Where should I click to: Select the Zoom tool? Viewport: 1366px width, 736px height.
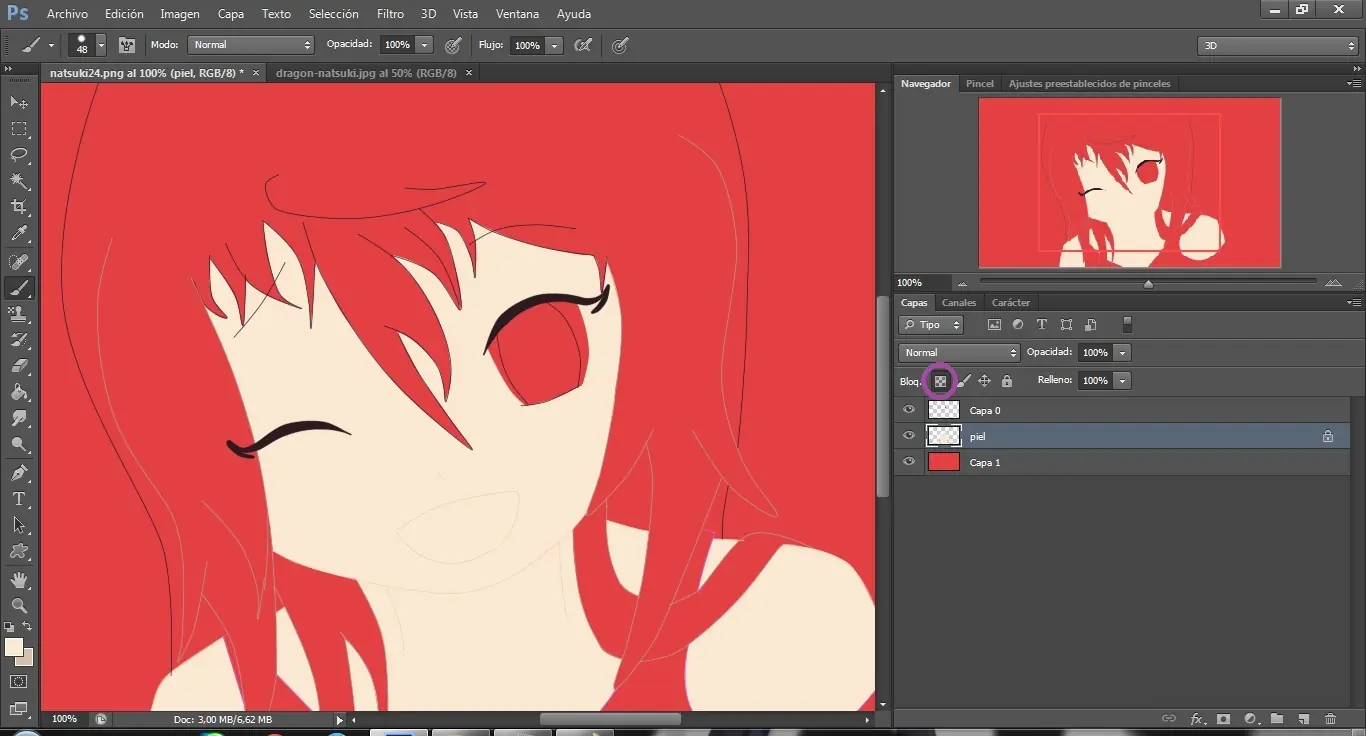click(x=19, y=605)
